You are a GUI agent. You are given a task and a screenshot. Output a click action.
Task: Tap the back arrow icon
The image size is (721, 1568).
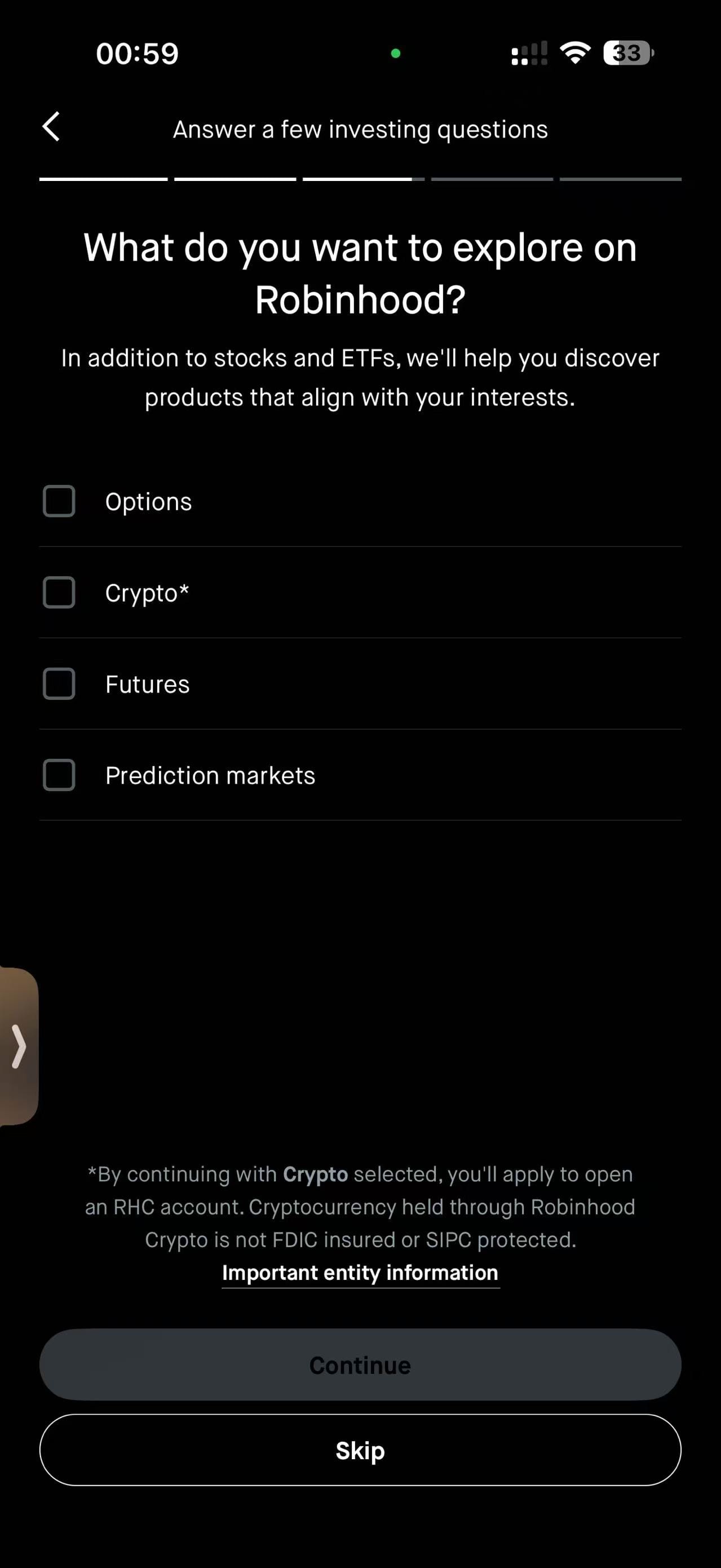coord(51,127)
